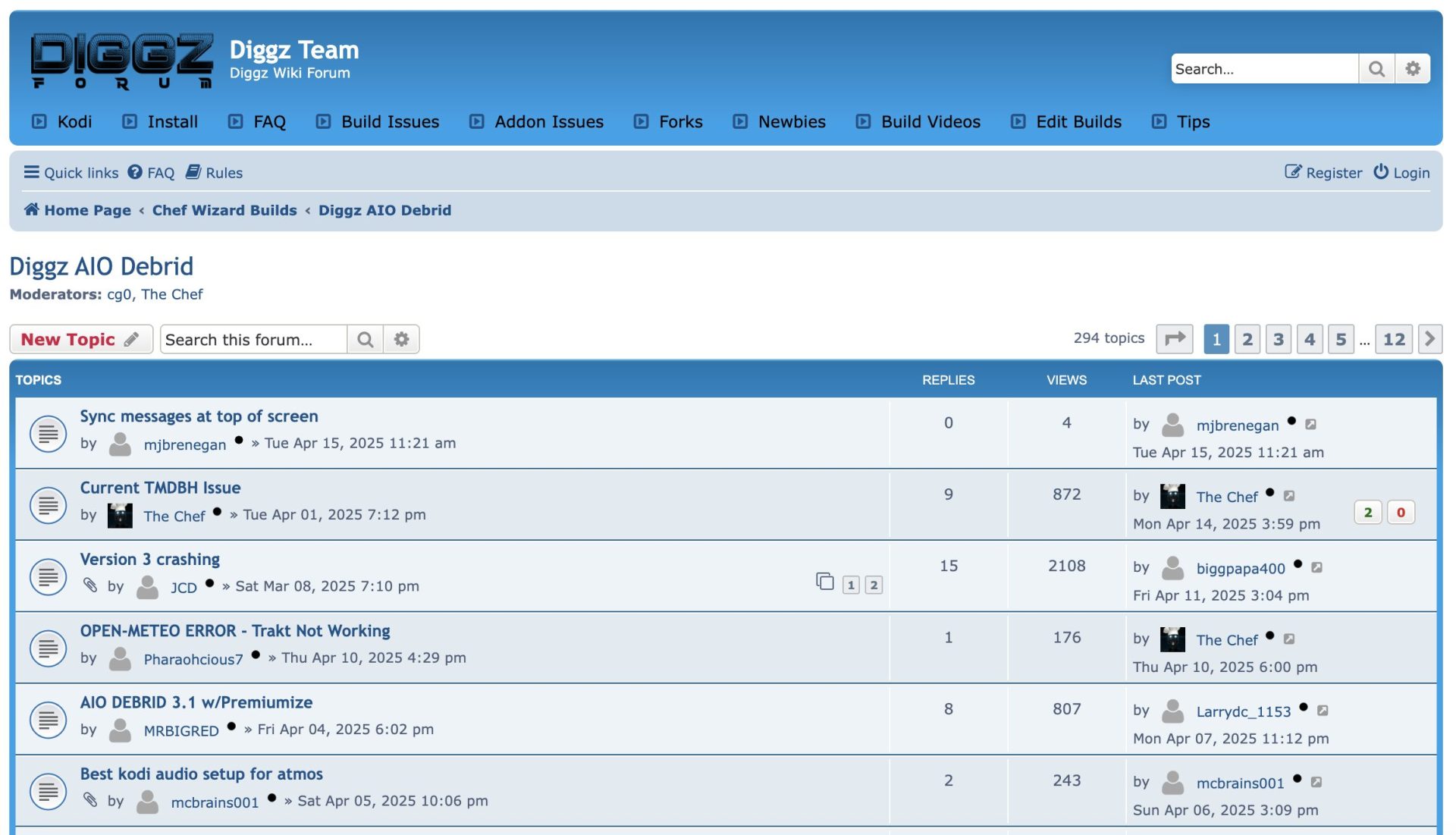Open Newbies navigation item

point(779,121)
